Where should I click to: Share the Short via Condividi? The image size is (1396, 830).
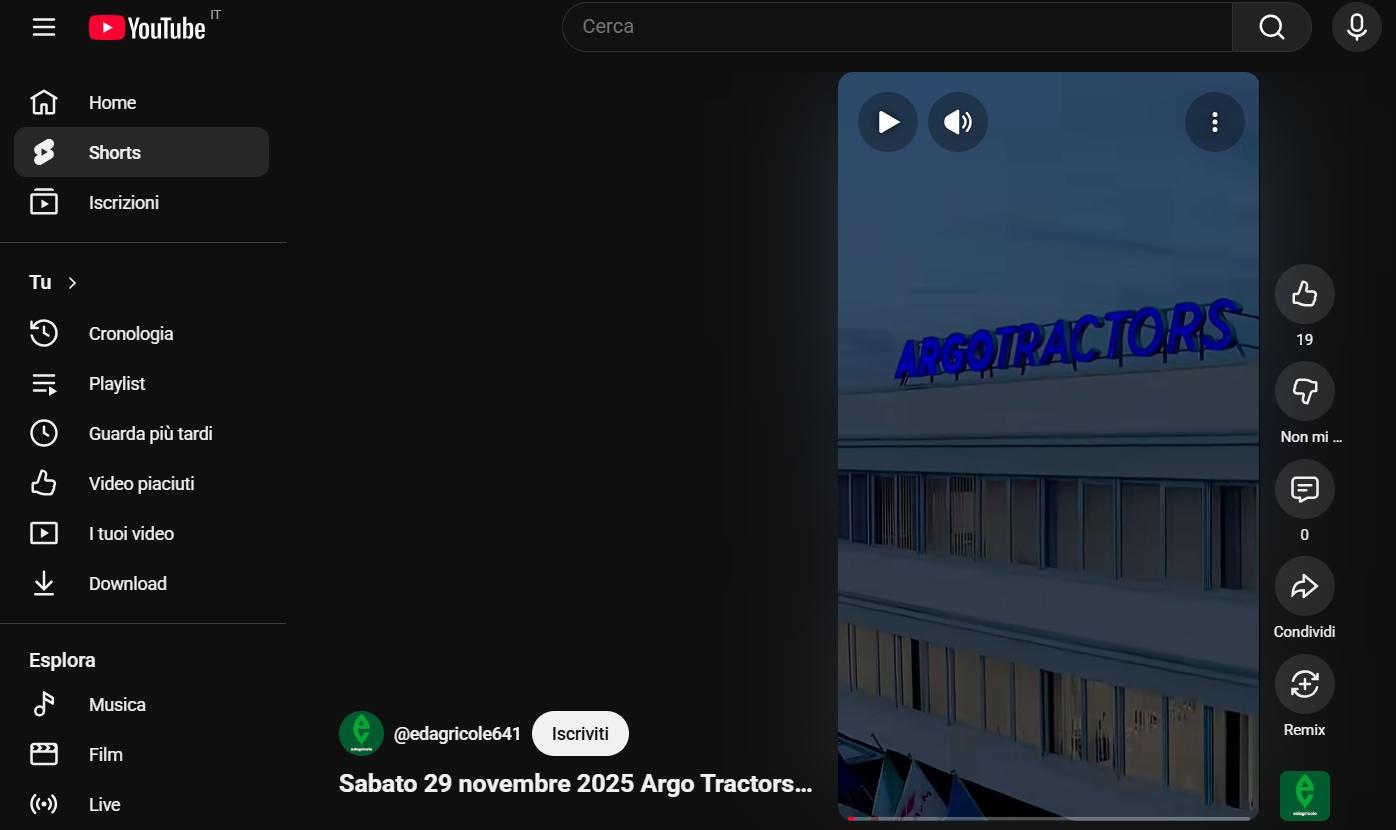coord(1304,586)
